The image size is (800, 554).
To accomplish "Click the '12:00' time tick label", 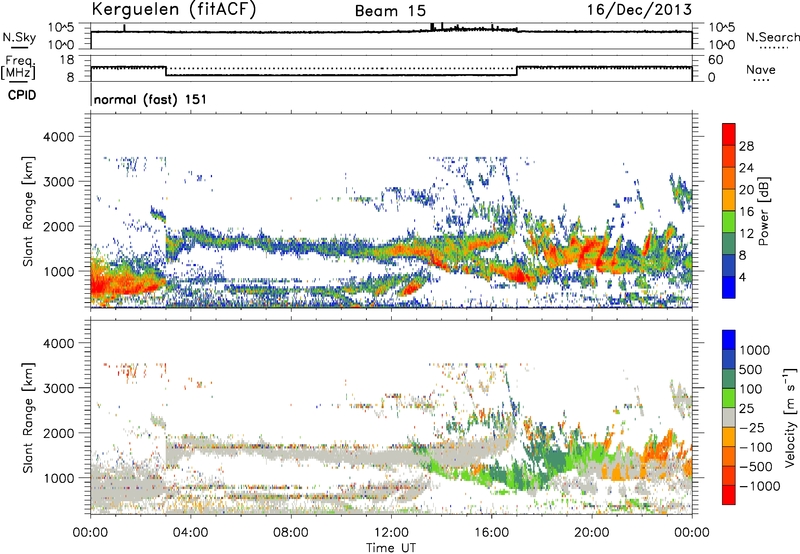I will click(391, 533).
